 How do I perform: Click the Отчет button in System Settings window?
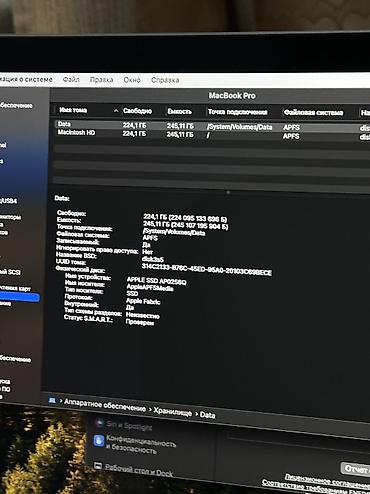point(355,469)
